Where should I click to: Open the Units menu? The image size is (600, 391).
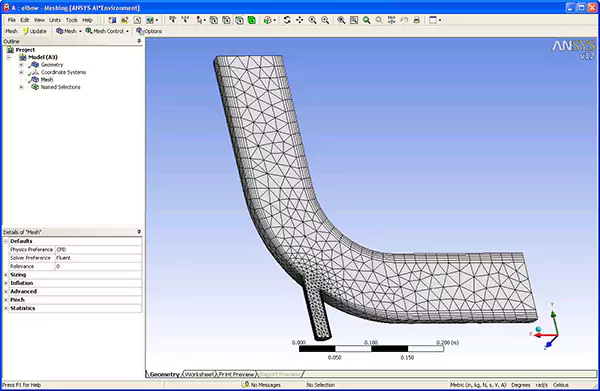point(55,20)
